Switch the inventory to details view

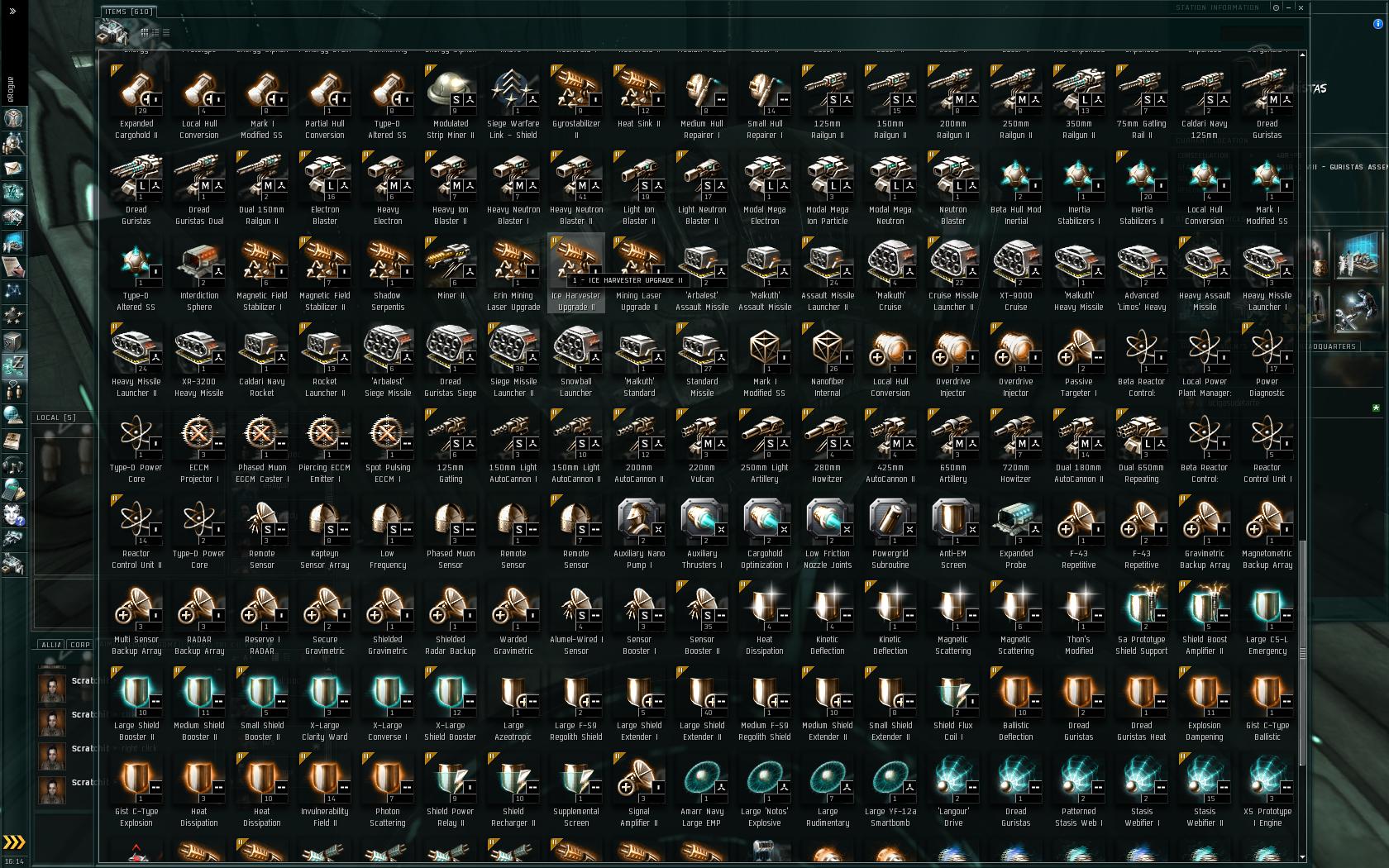(x=155, y=32)
